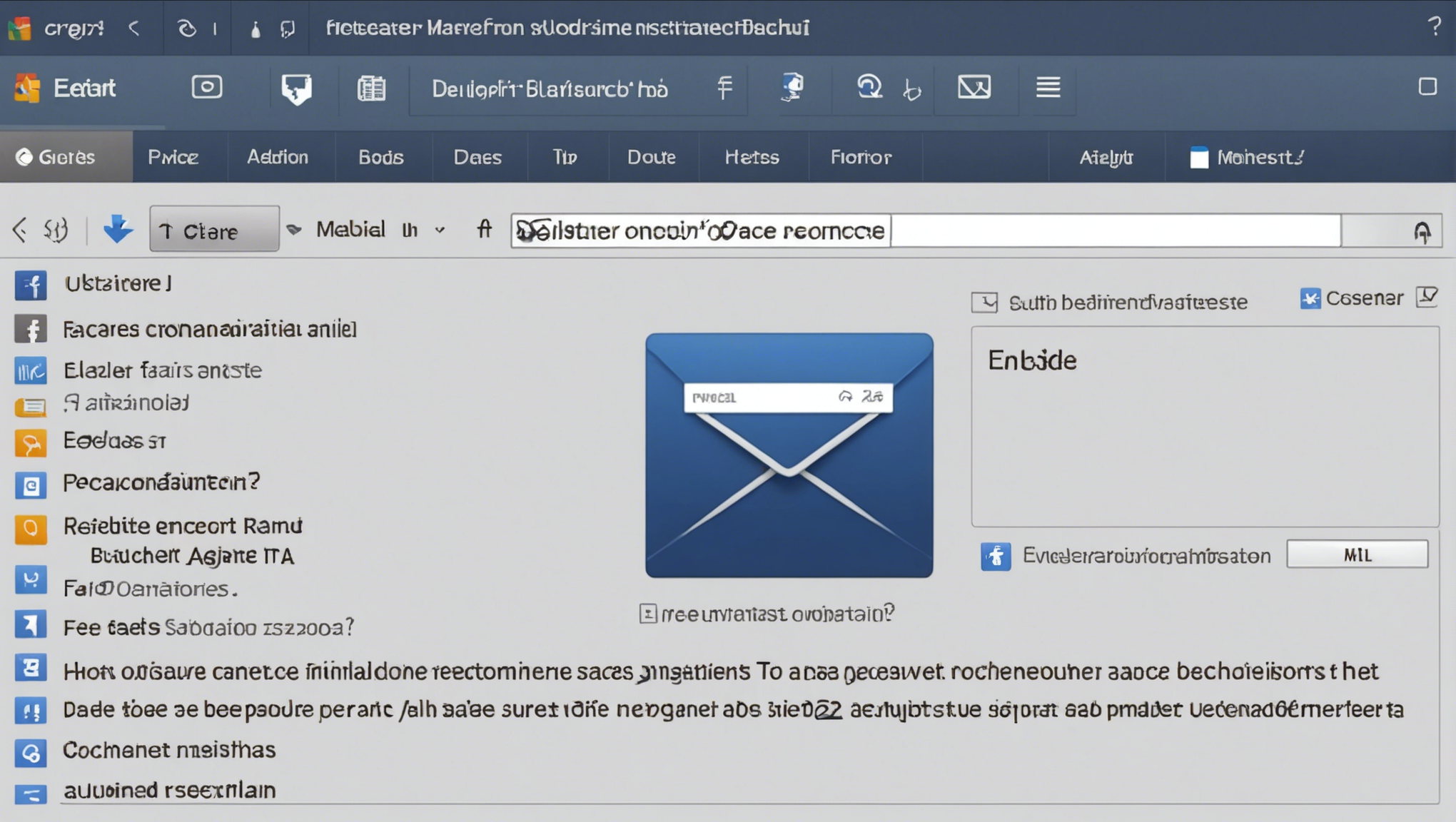Click the Eeriart app logo

pos(27,88)
